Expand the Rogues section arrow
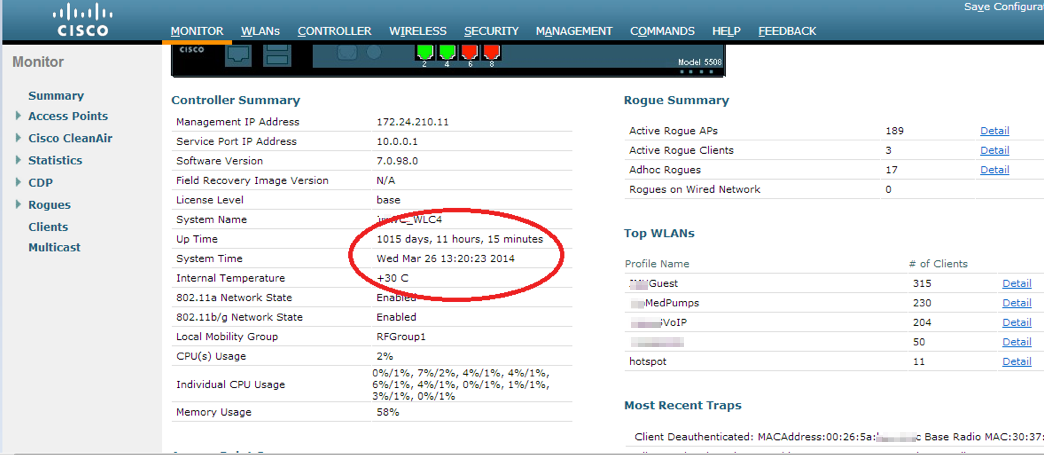The image size is (1044, 455). point(18,205)
